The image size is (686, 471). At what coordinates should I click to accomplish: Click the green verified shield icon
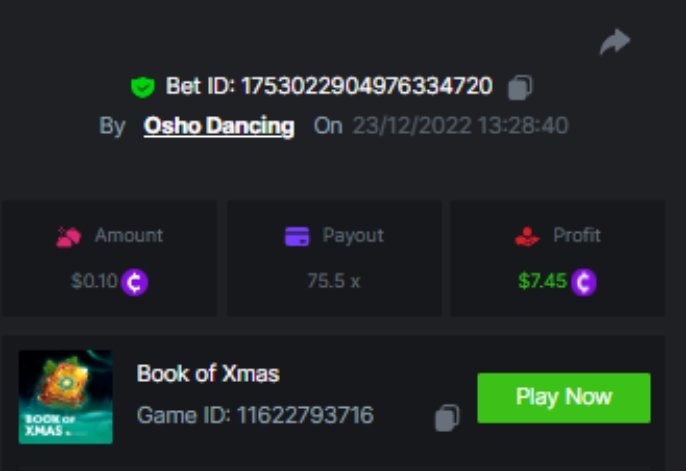tap(143, 87)
